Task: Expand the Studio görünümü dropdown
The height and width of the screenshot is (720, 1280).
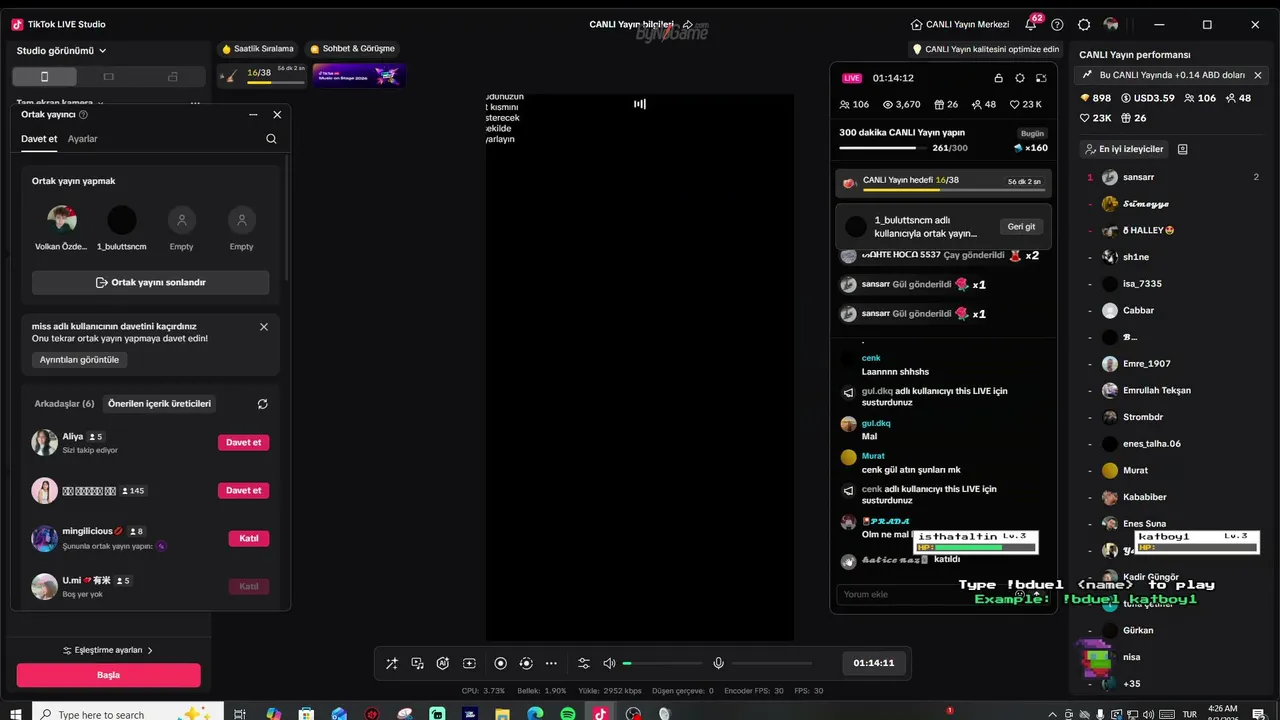Action: point(62,50)
